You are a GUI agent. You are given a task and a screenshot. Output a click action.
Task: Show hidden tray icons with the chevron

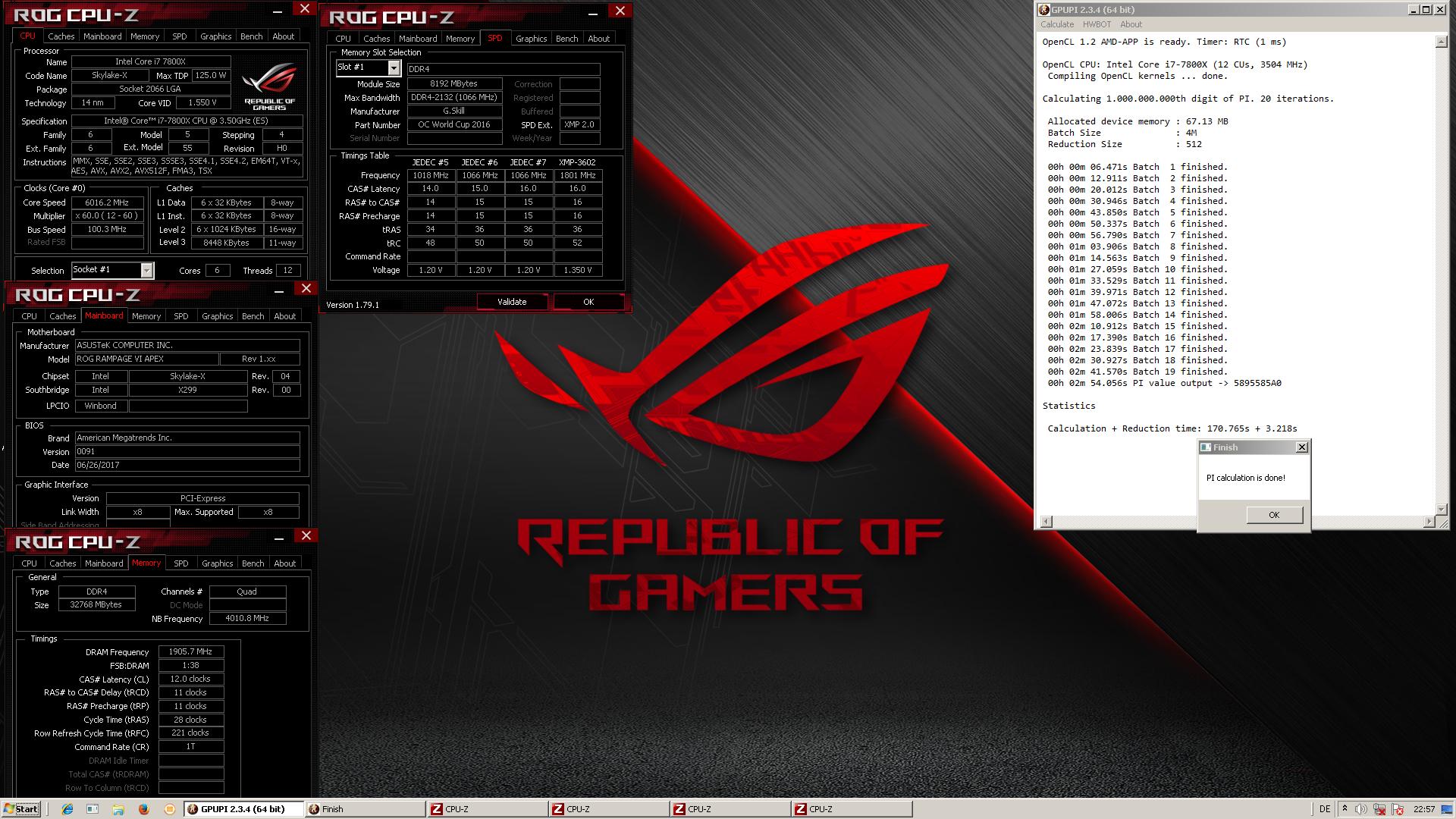coord(1345,809)
